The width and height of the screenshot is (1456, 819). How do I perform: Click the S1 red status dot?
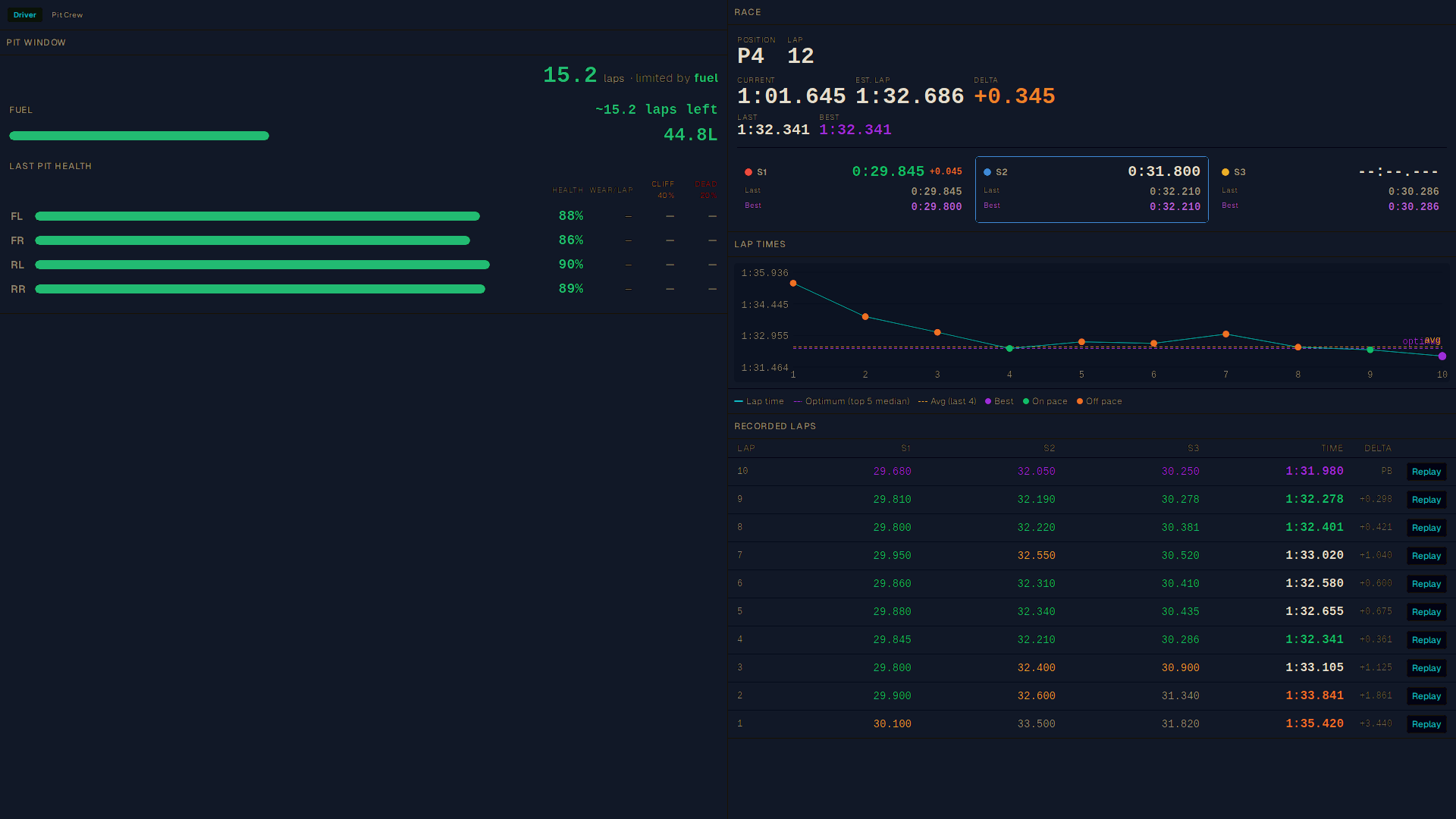tap(748, 172)
